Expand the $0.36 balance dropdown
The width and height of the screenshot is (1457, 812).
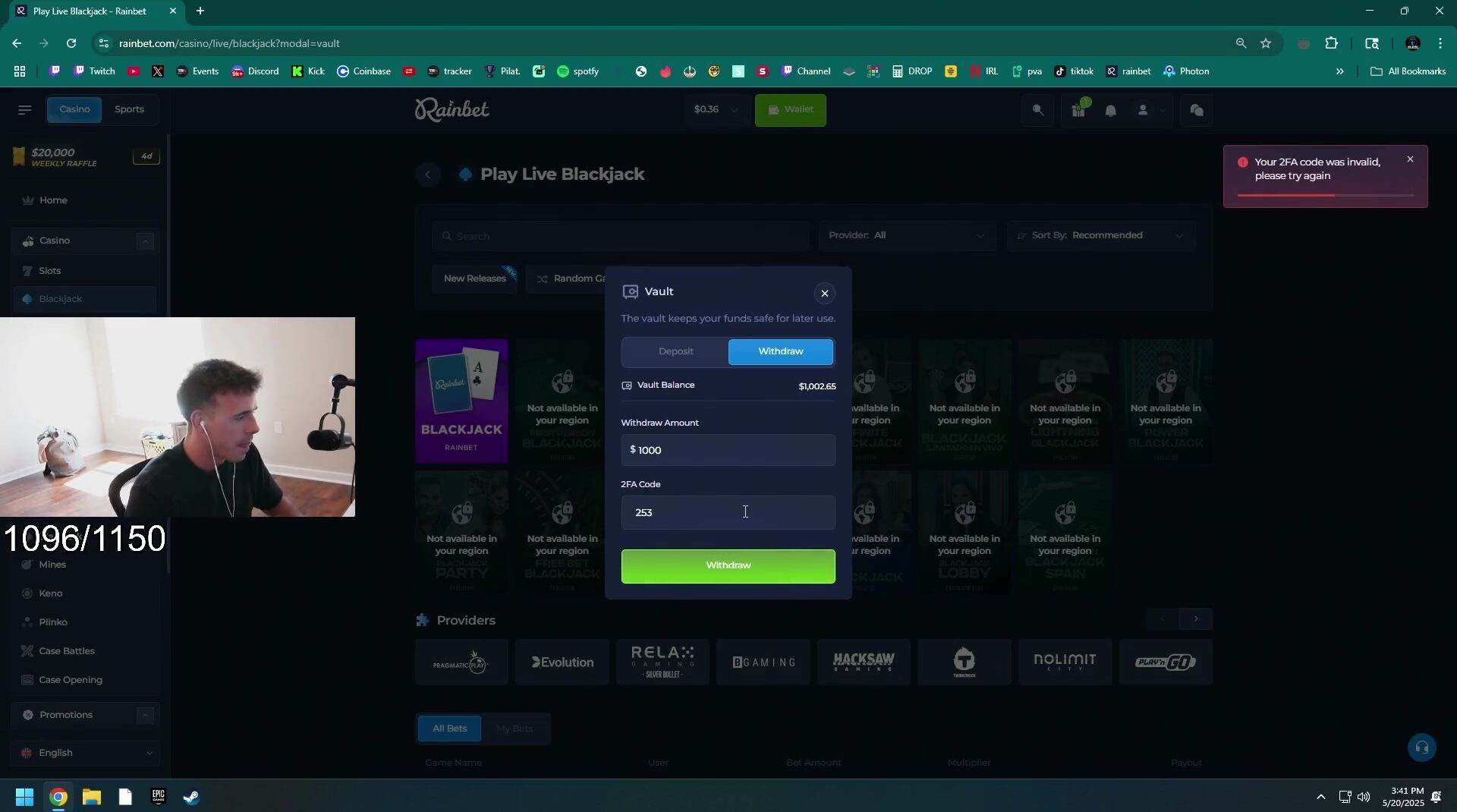click(716, 110)
